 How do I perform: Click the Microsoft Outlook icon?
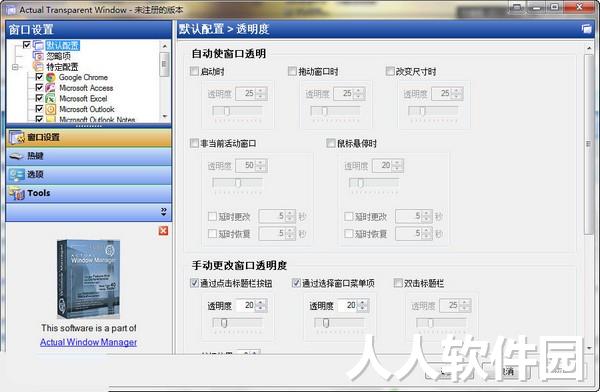point(51,109)
